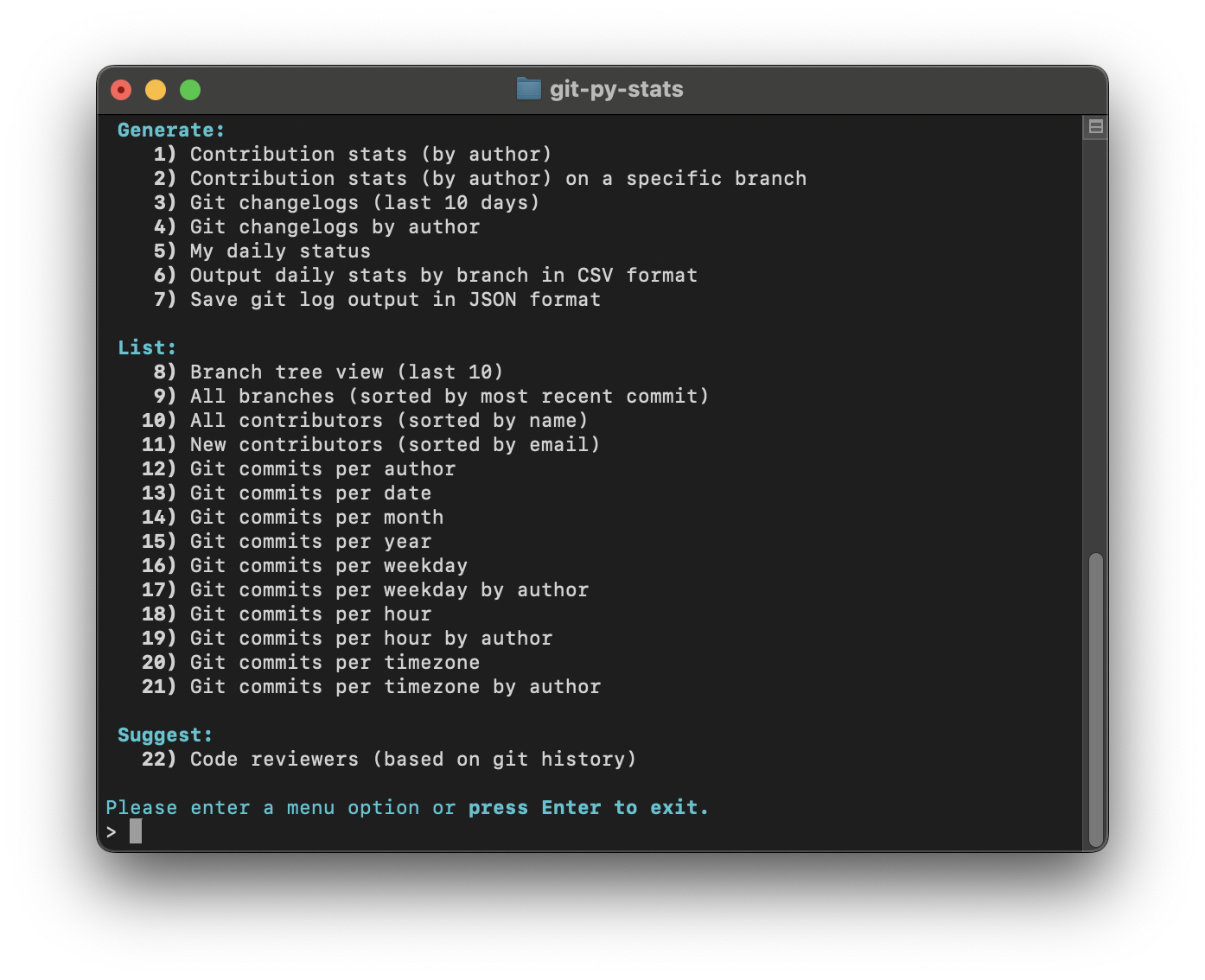Click the bold 'press Enter to exit.' text
The width and height of the screenshot is (1205, 980).
[589, 807]
